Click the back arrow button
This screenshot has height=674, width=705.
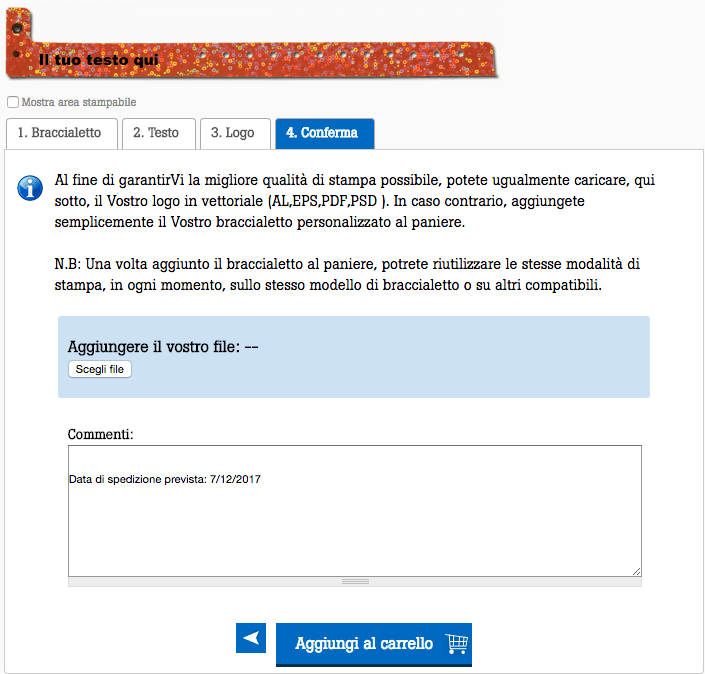tap(251, 638)
